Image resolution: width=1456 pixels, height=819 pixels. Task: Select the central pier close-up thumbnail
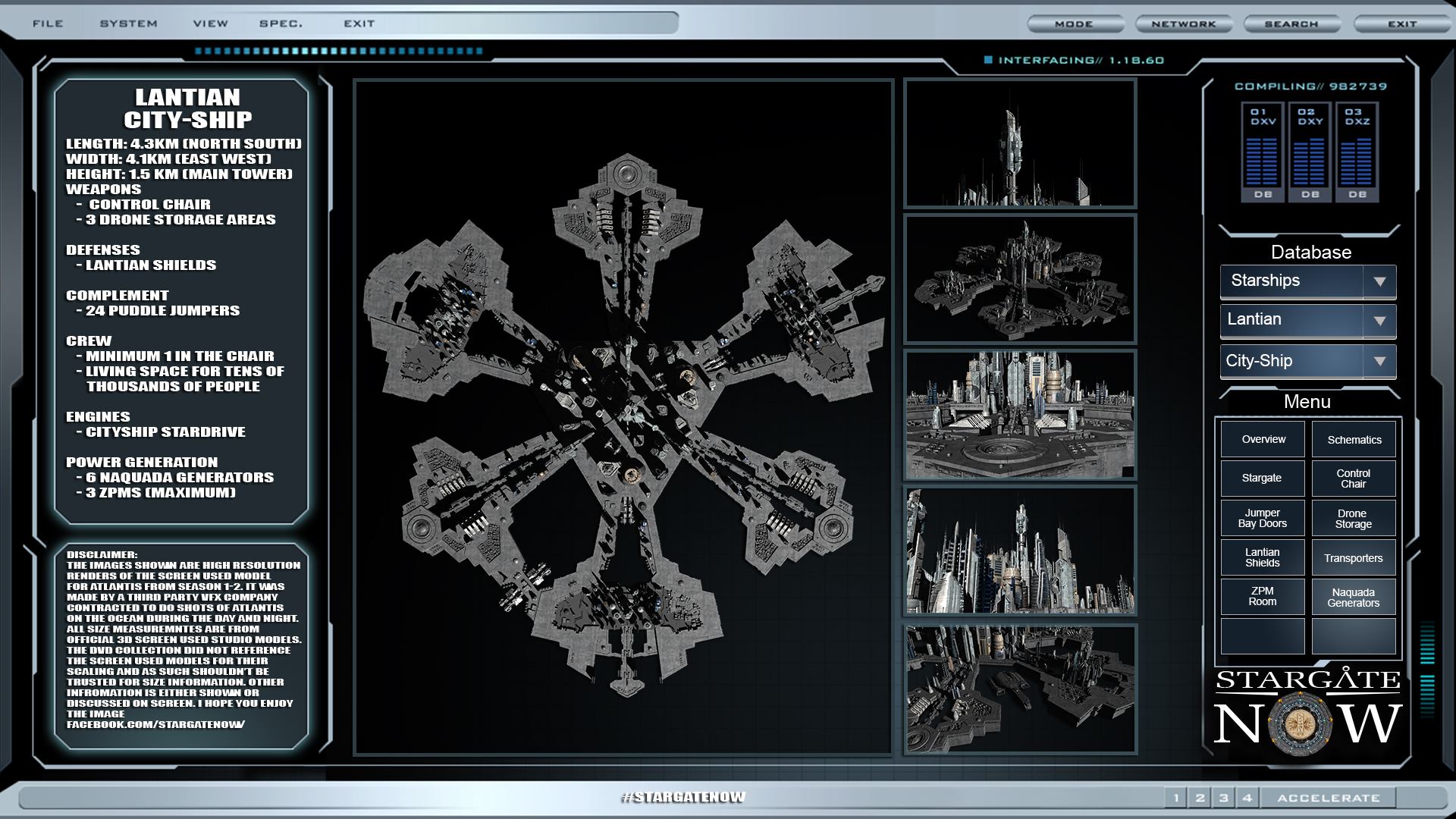(x=1020, y=415)
